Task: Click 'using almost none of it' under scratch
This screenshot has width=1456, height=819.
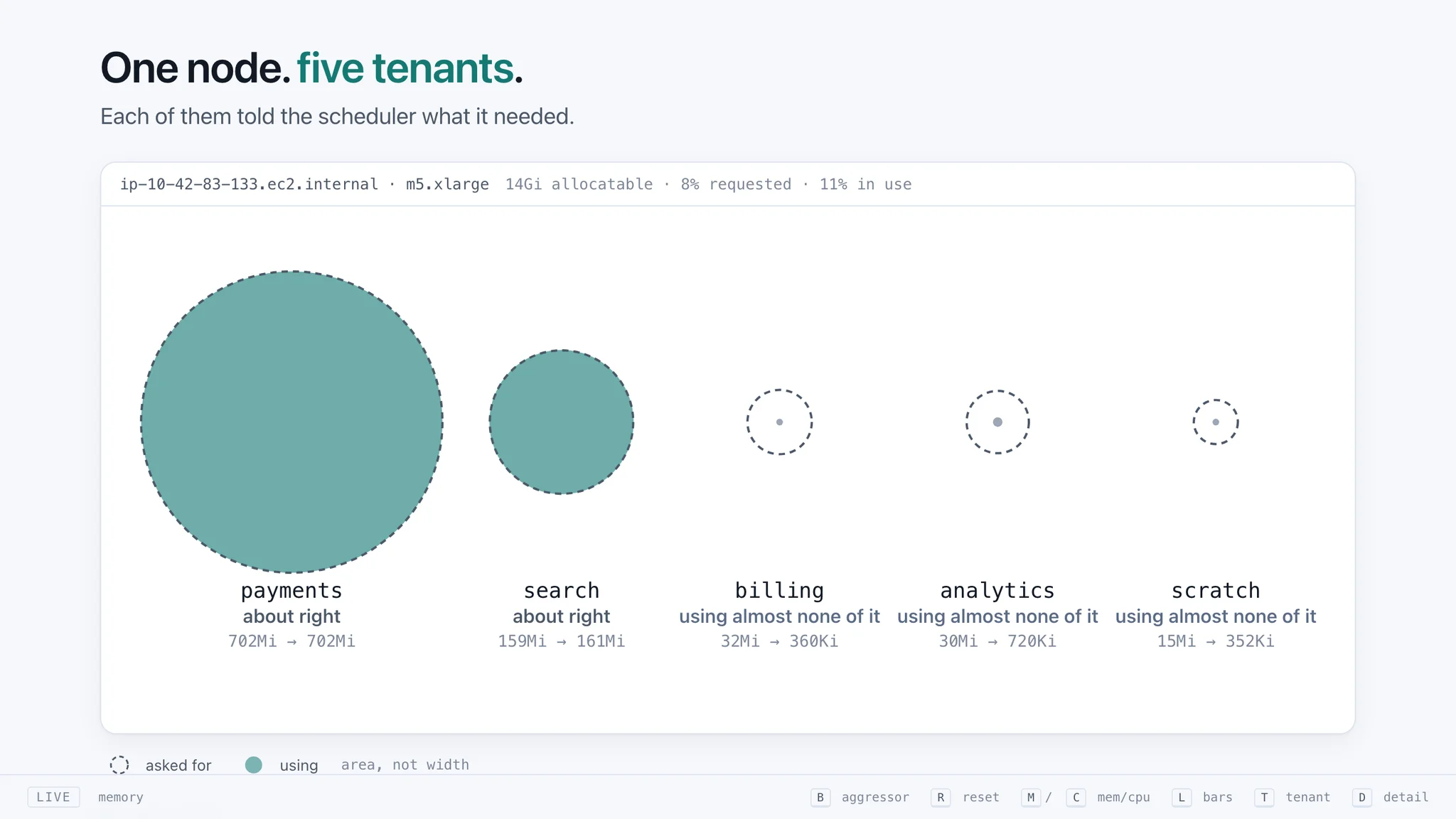Action: tap(1216, 616)
